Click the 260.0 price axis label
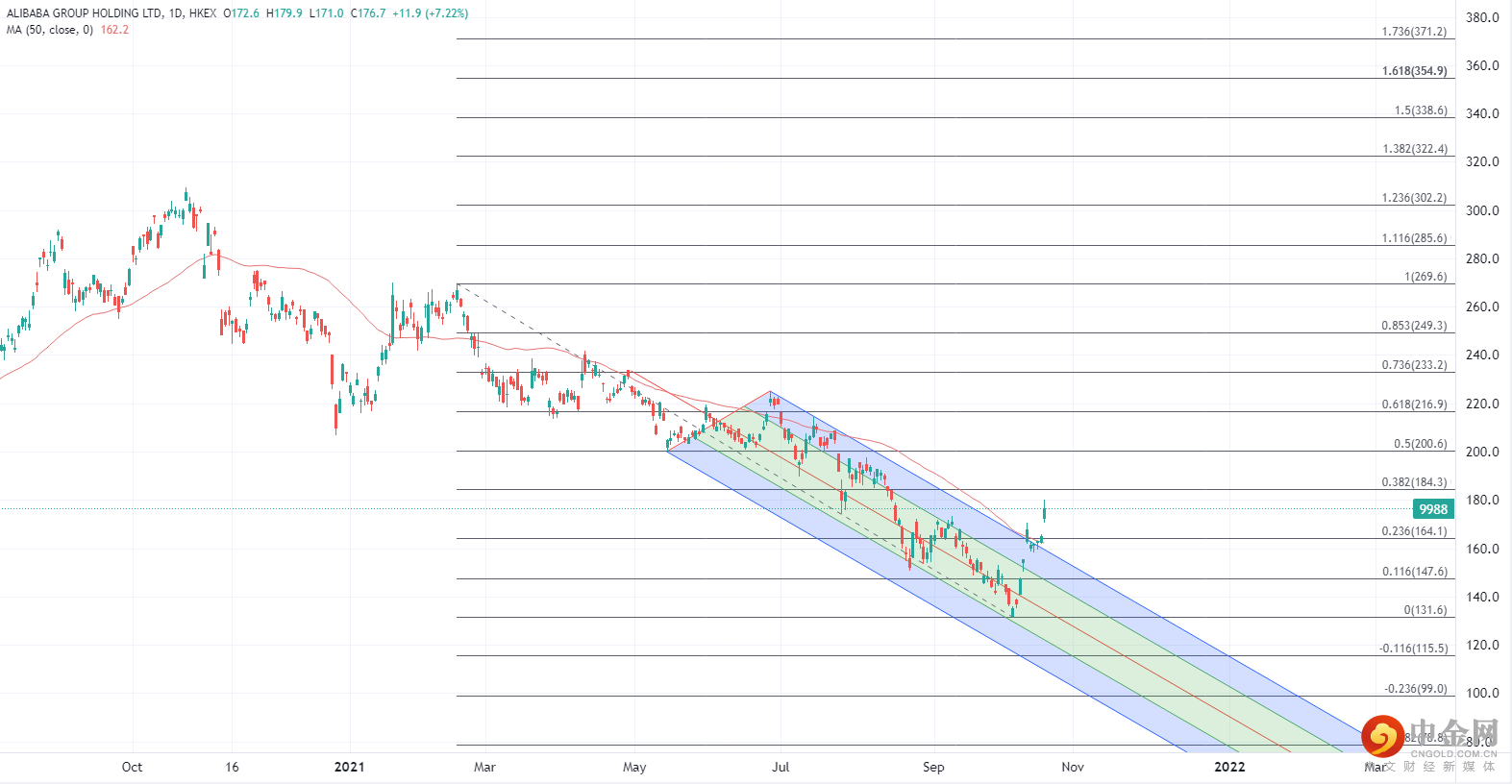 click(1482, 306)
